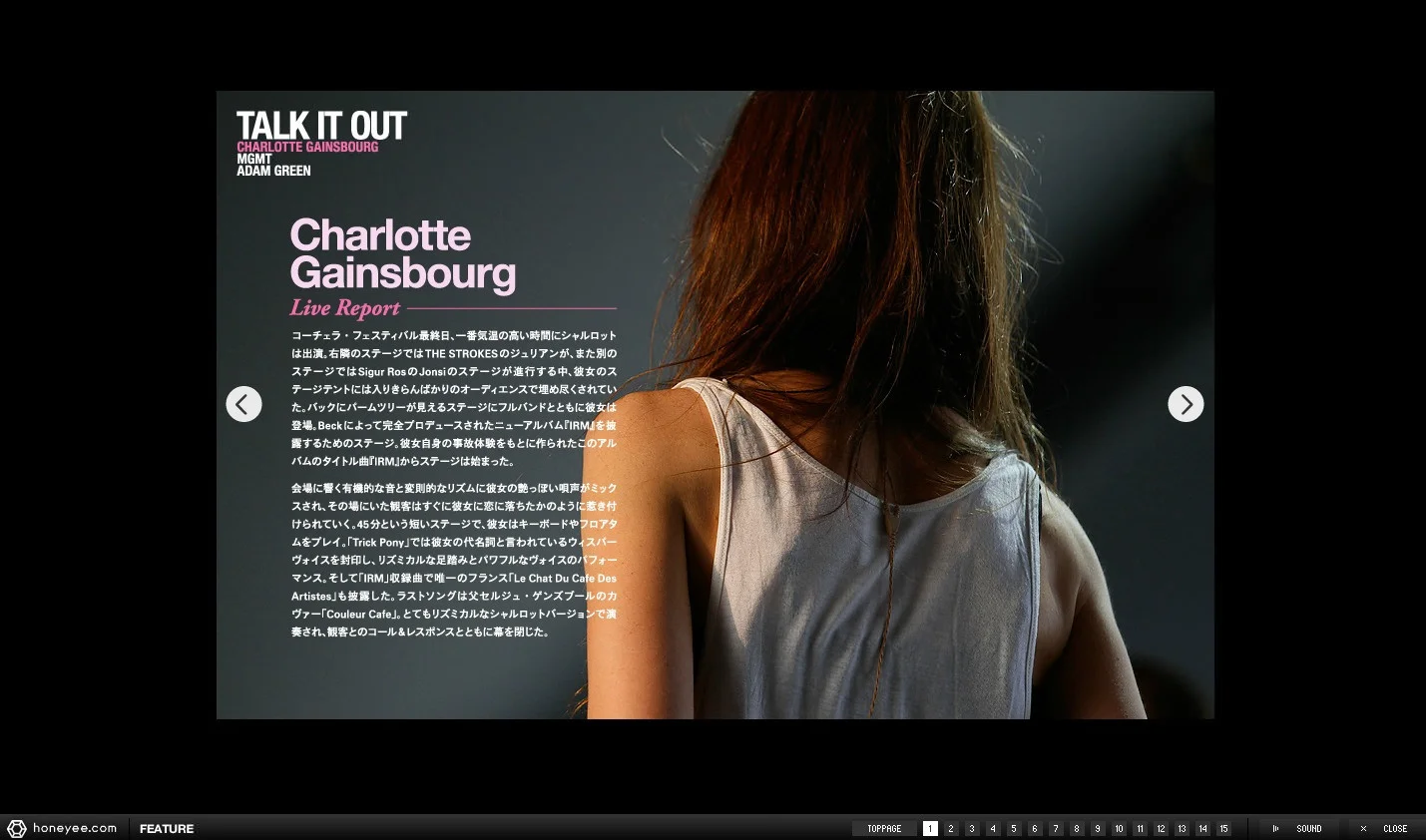Viewport: 1426px width, 840px height.
Task: Jump to page 2
Action: (x=951, y=829)
